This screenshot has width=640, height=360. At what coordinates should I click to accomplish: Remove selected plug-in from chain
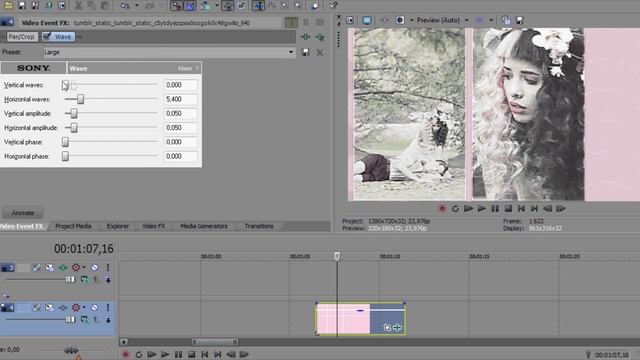[320, 37]
